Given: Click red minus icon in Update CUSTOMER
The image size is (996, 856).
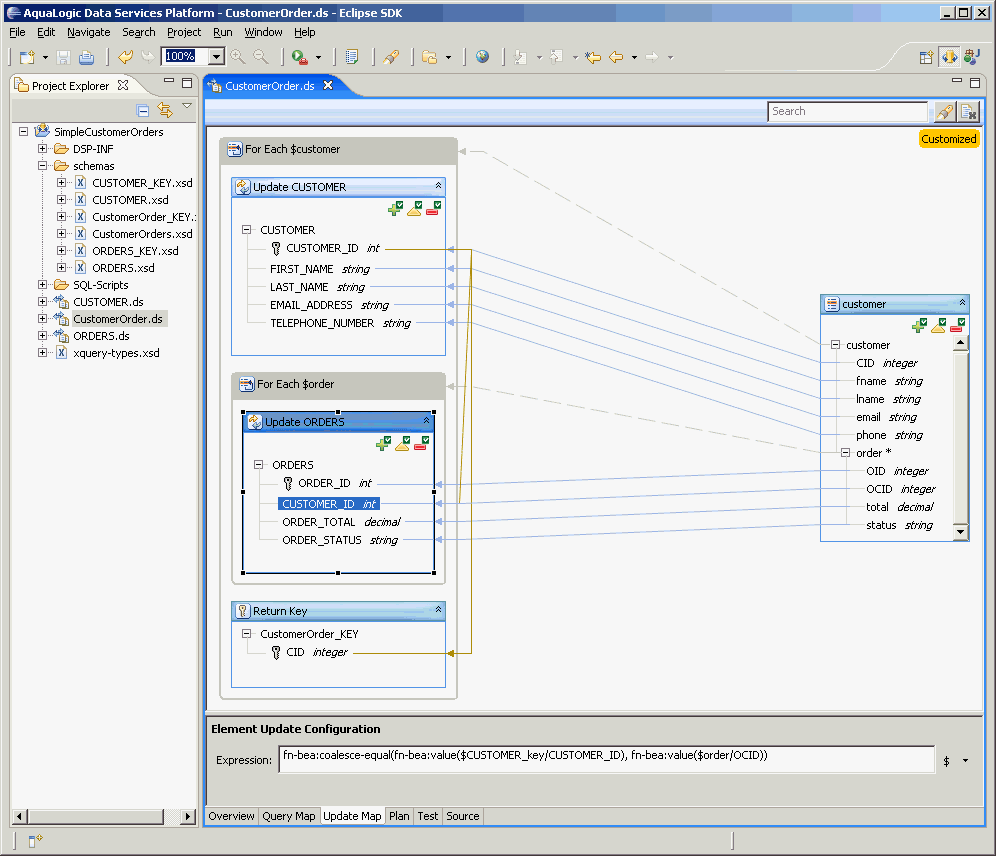Looking at the screenshot, I should coord(434,208).
